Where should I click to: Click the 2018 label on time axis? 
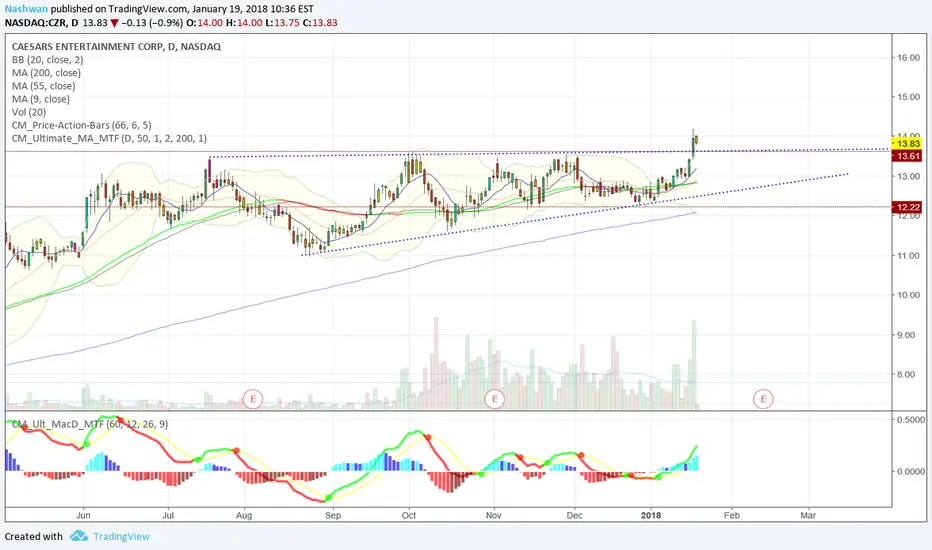click(x=651, y=515)
